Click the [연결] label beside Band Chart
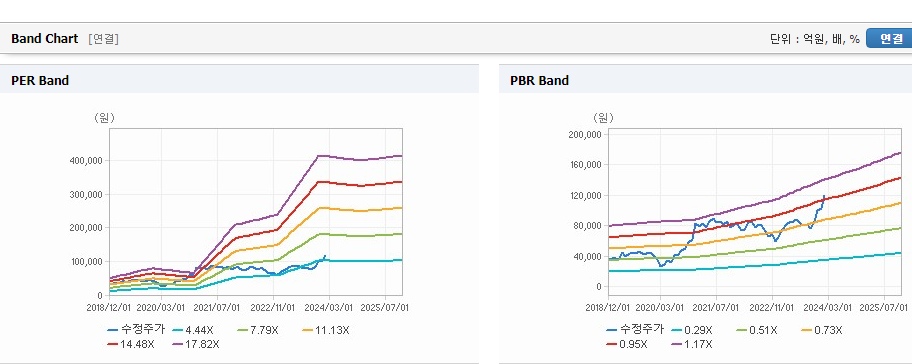 (104, 39)
